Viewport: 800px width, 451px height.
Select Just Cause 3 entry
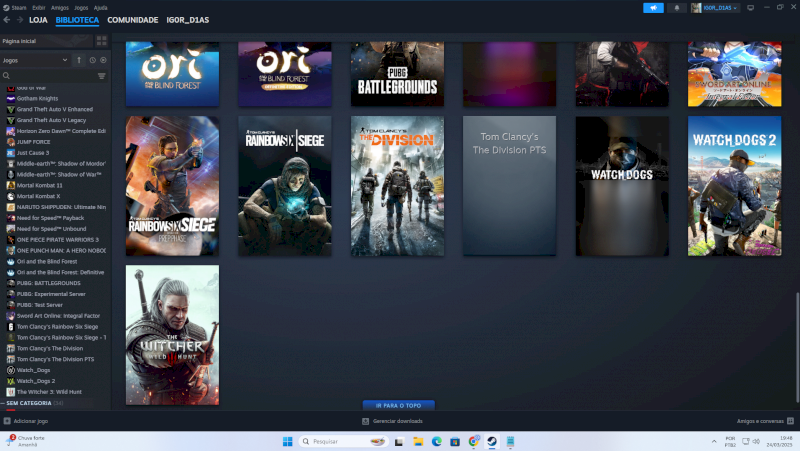pos(56,153)
